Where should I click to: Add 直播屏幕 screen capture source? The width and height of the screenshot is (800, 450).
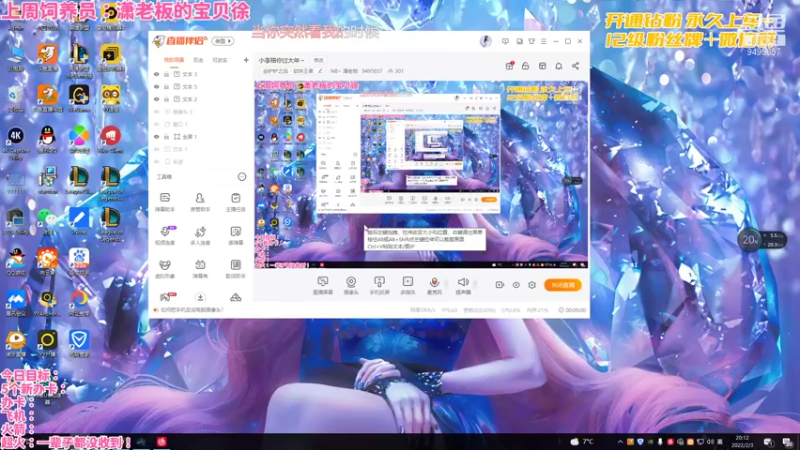[322, 285]
